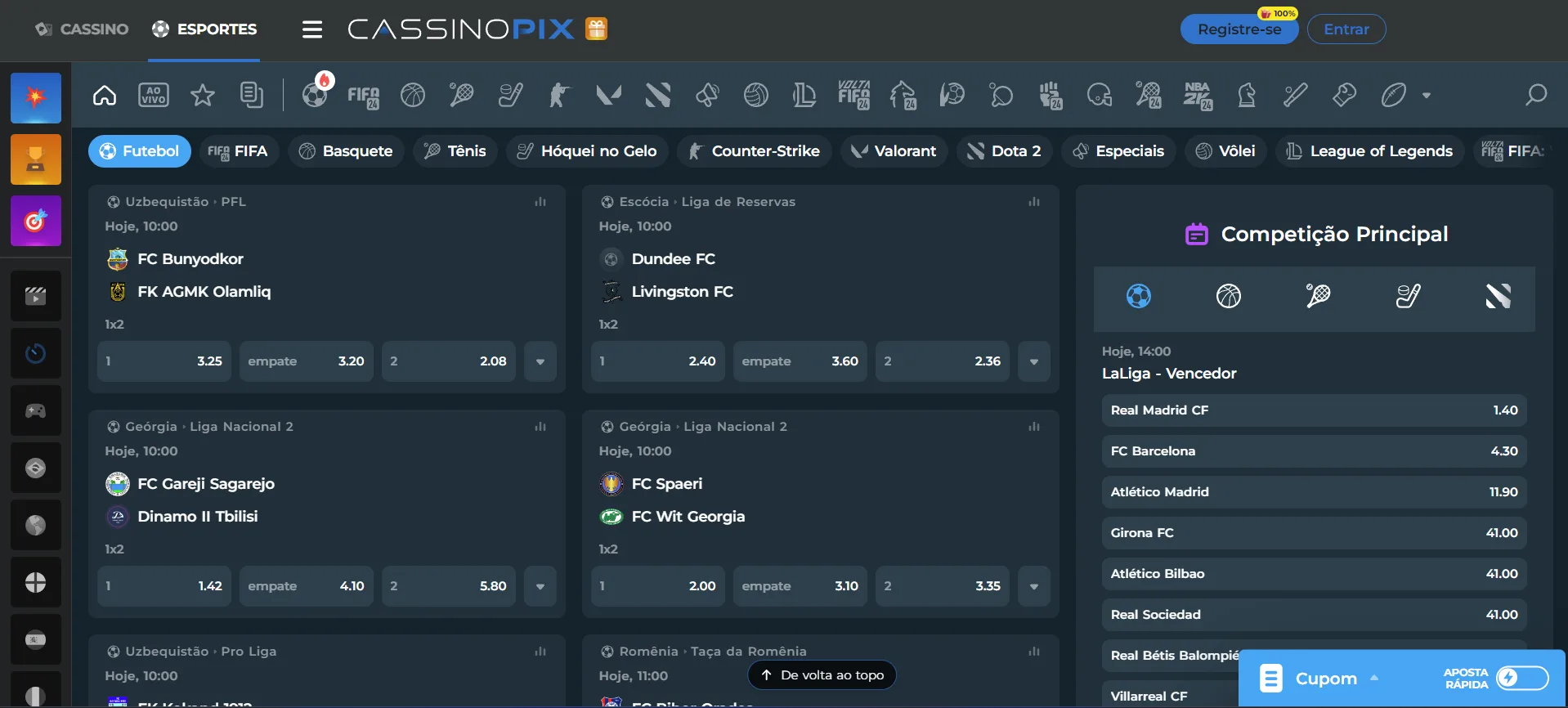Select the League of Legends category chip
This screenshot has width=1568, height=708.
click(x=1369, y=151)
